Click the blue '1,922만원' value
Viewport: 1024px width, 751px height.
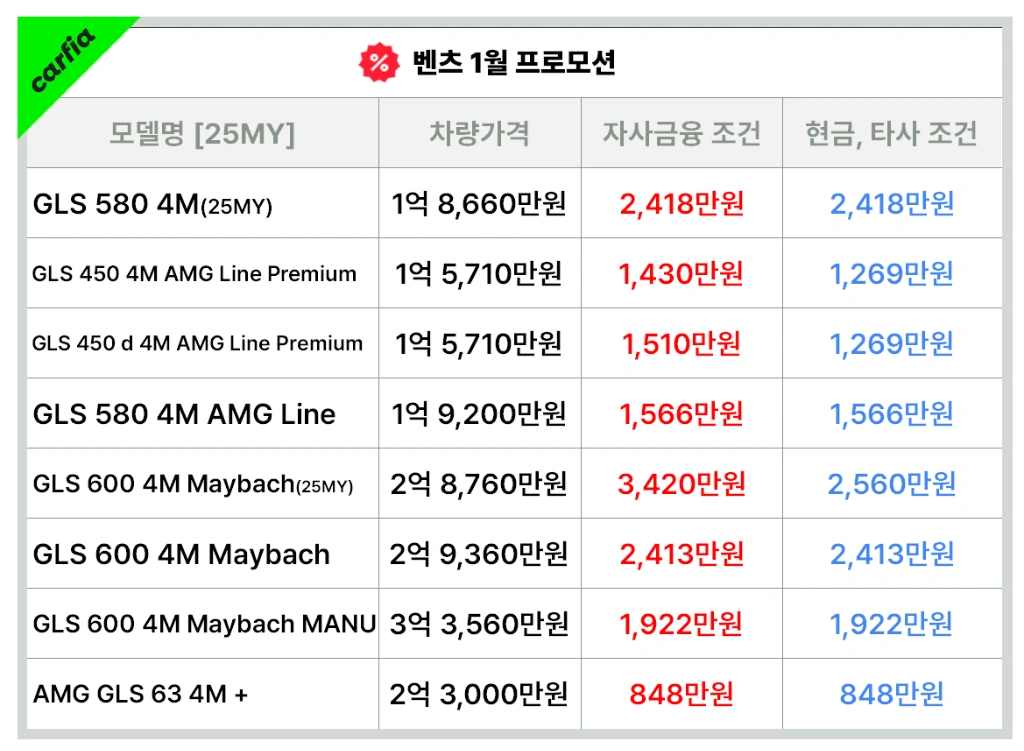891,624
